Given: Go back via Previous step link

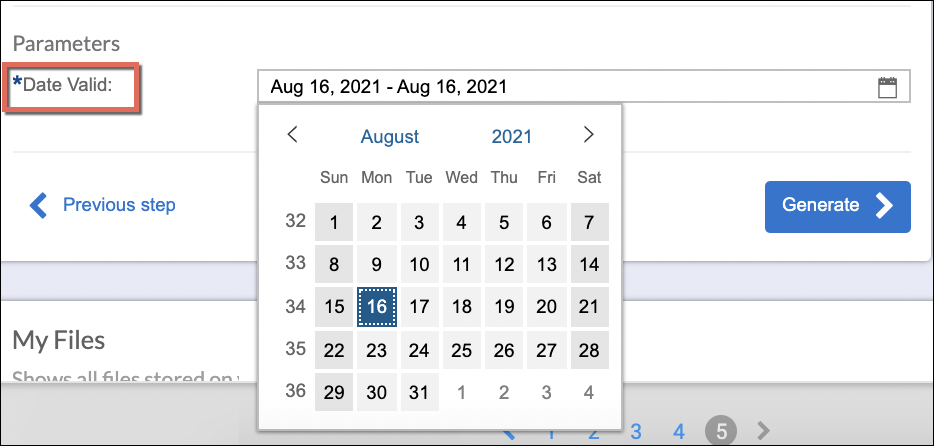Looking at the screenshot, I should 102,205.
